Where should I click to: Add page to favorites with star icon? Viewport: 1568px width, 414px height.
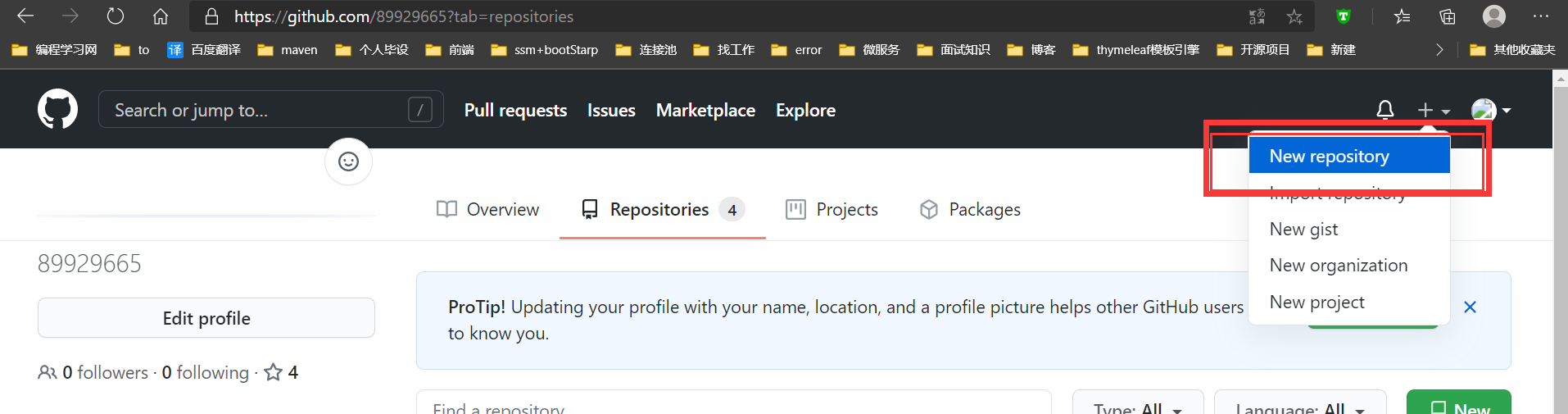[x=1294, y=16]
